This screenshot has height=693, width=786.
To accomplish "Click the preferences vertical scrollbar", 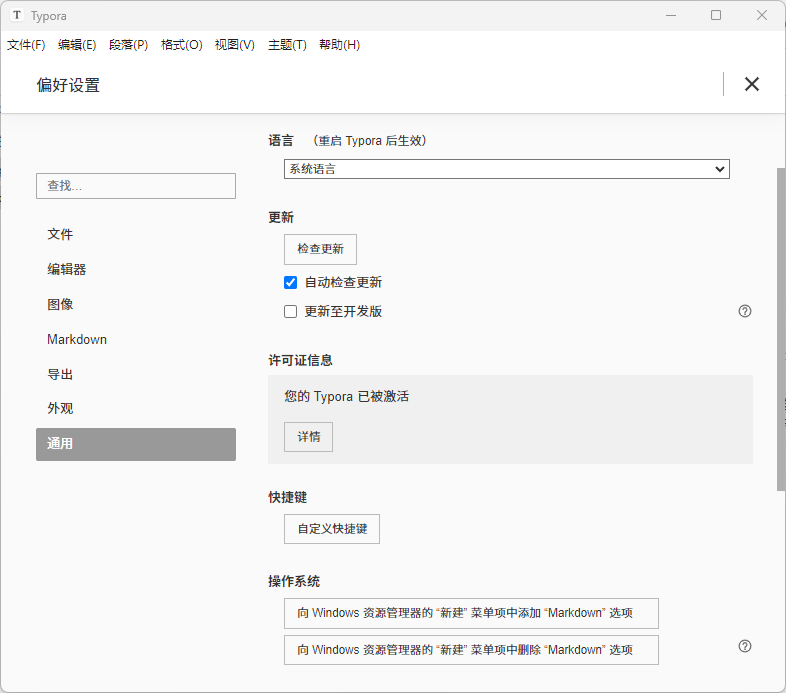I will click(781, 330).
